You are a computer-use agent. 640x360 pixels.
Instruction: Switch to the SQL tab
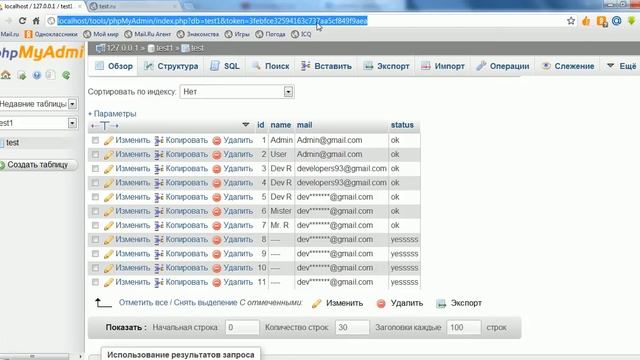coord(225,66)
